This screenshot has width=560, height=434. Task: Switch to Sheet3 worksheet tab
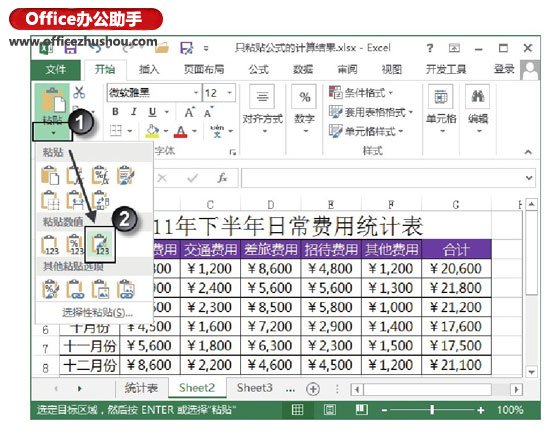coord(255,388)
